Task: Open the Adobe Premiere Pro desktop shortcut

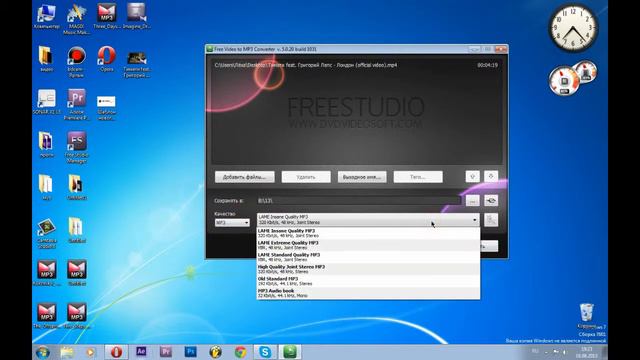Action: [76, 104]
